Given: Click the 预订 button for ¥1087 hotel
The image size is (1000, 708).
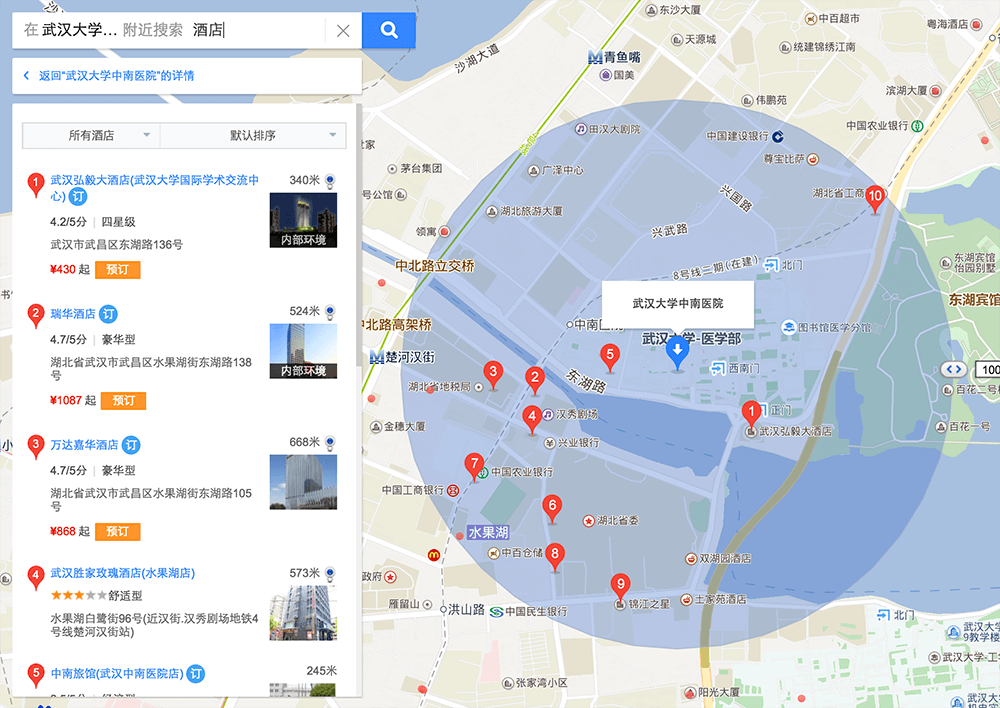Looking at the screenshot, I should [x=123, y=401].
